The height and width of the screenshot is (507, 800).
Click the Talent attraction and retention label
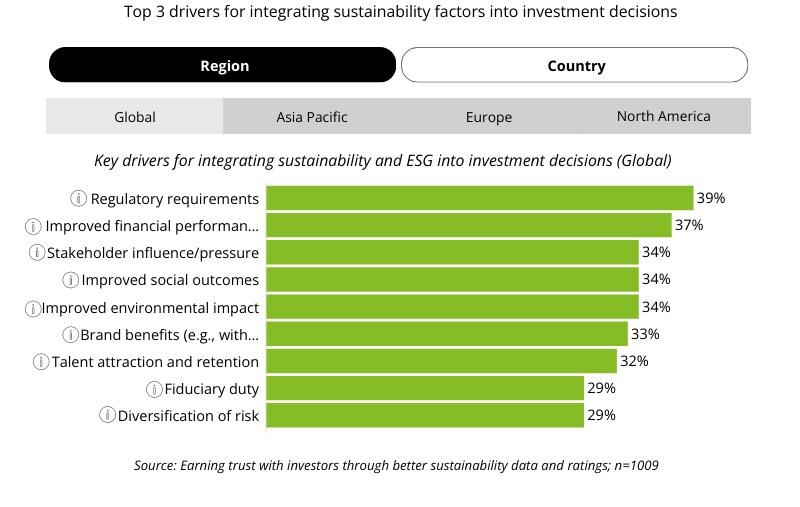(x=155, y=361)
